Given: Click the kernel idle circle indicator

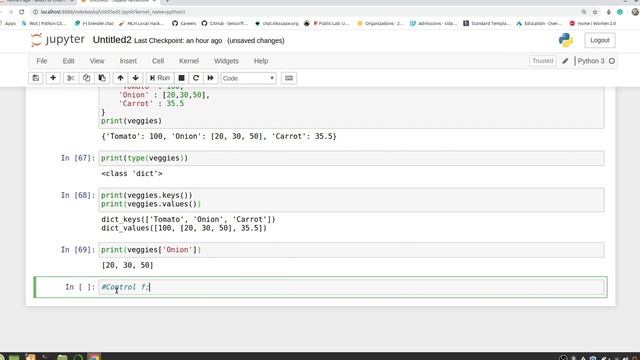Looking at the screenshot, I should (612, 61).
